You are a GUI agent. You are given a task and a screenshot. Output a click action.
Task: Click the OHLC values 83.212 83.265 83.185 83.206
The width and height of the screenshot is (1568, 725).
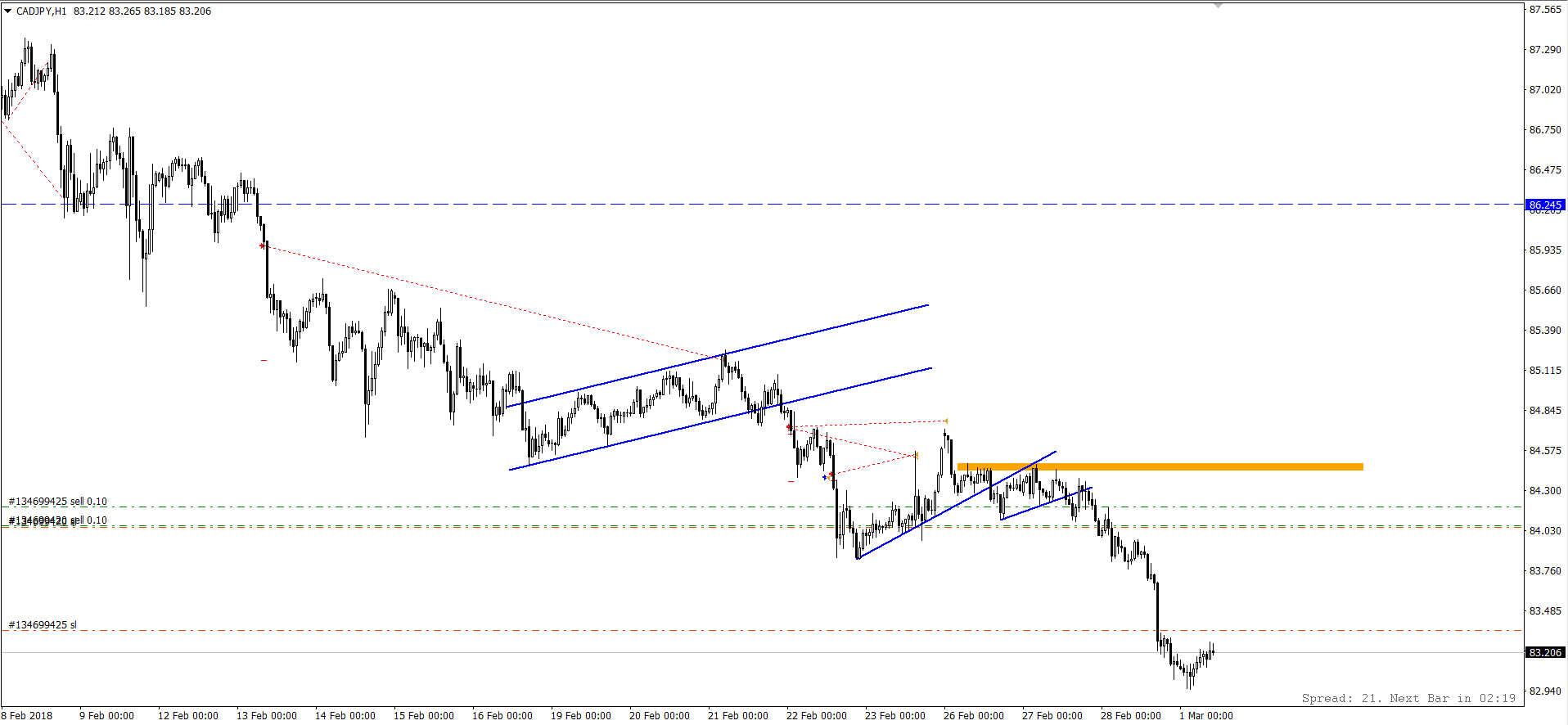click(142, 11)
